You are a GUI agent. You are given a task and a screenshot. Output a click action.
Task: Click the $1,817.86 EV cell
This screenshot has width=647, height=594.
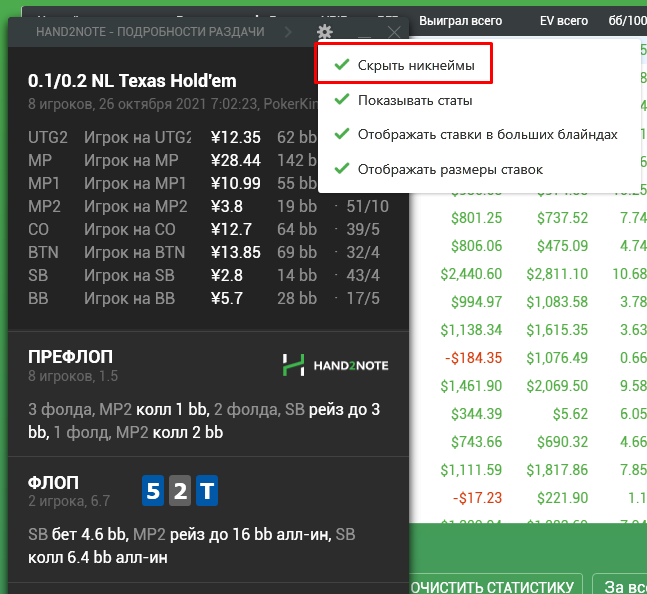coord(557,470)
